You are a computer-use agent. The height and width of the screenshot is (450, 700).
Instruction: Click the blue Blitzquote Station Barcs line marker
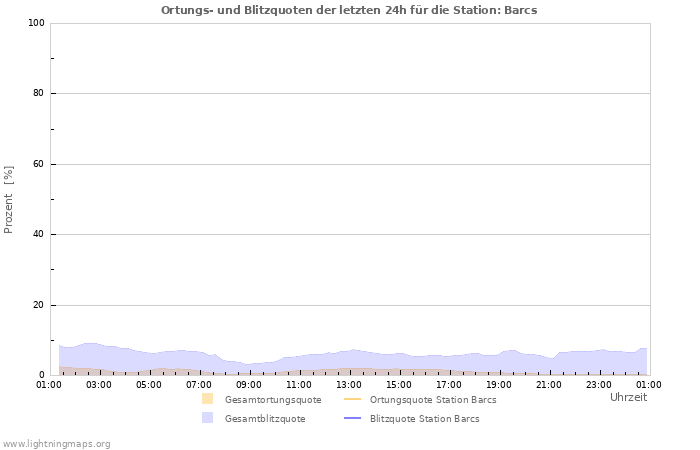(353, 418)
